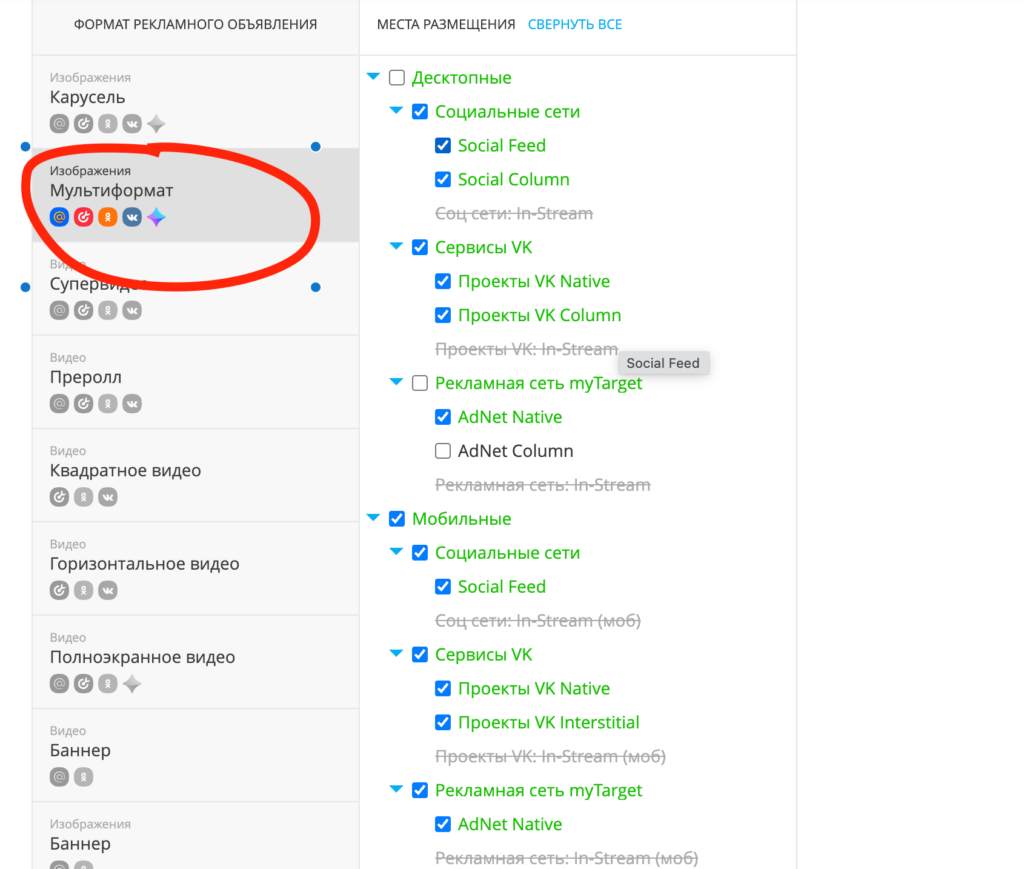Click the Места размещения header text
The width and height of the screenshot is (1024, 869).
[446, 24]
